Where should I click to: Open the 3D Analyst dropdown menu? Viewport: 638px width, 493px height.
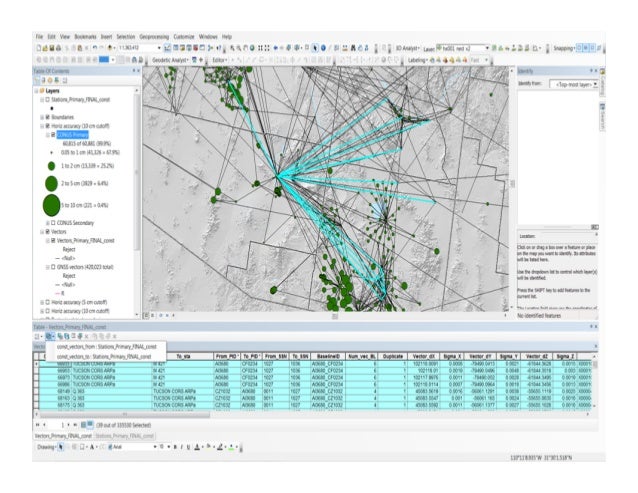click(x=408, y=48)
